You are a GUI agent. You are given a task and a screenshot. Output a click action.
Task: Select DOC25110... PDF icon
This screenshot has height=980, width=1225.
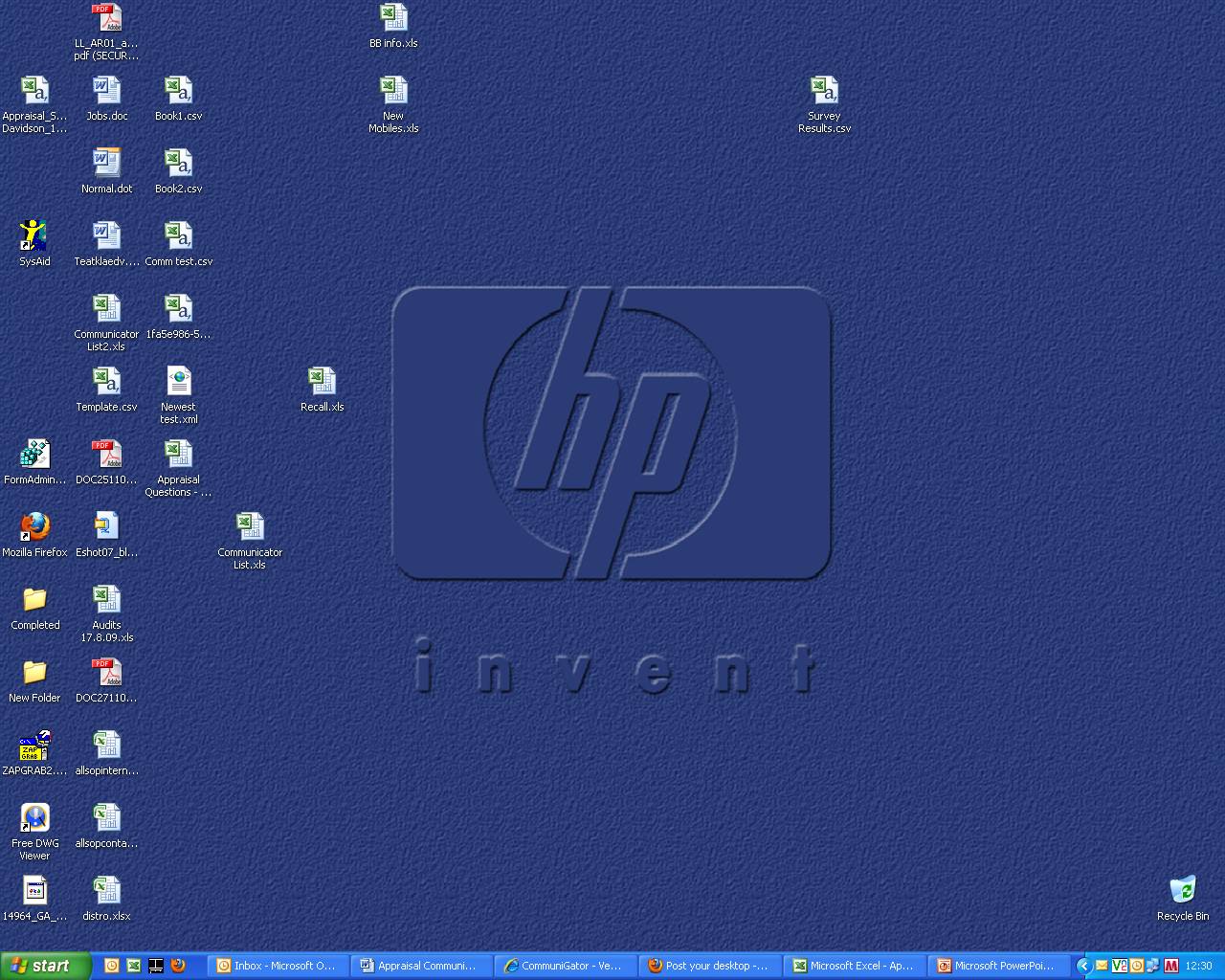[x=107, y=462]
